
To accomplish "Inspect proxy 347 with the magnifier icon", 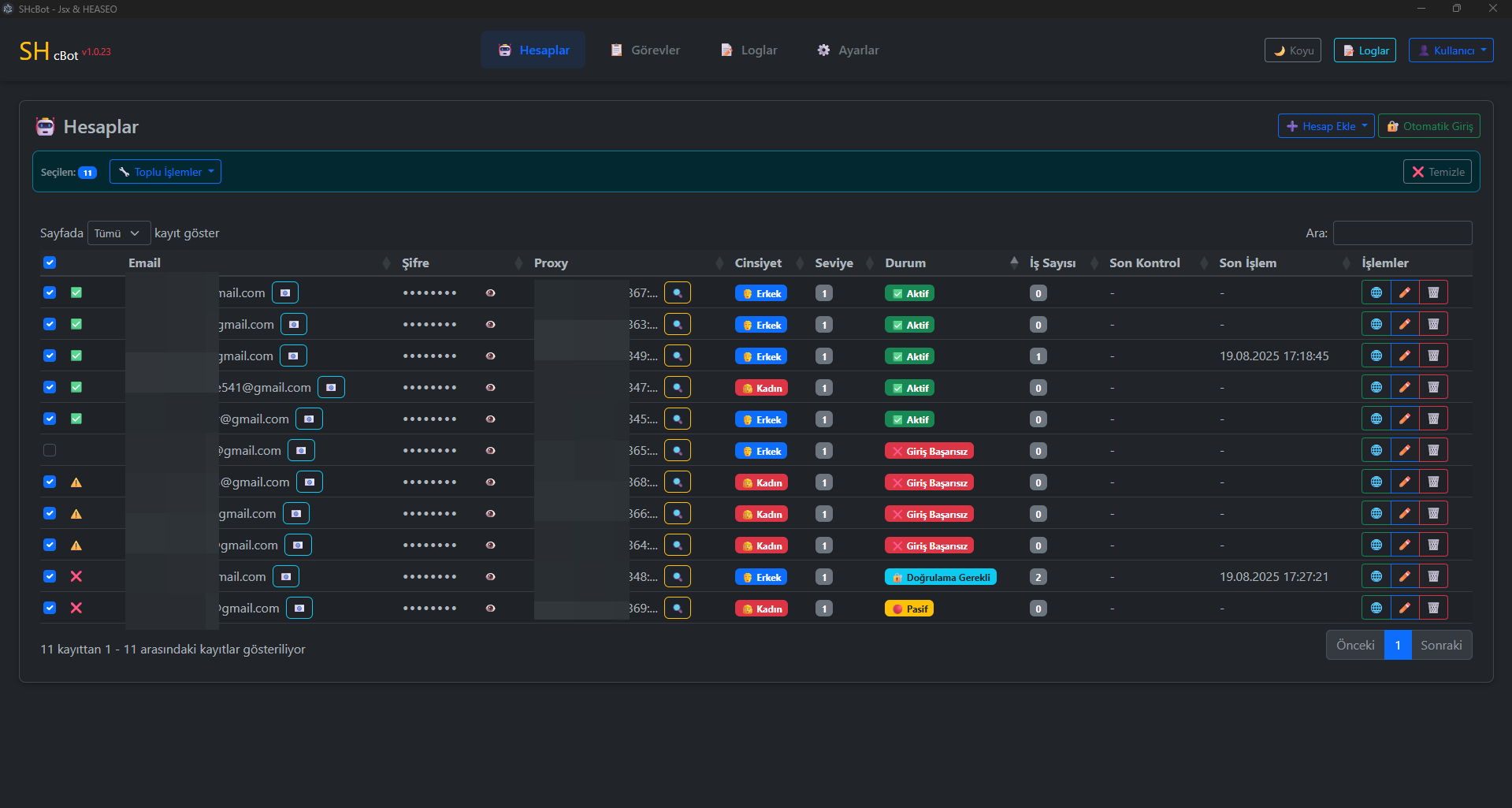I will tap(678, 387).
